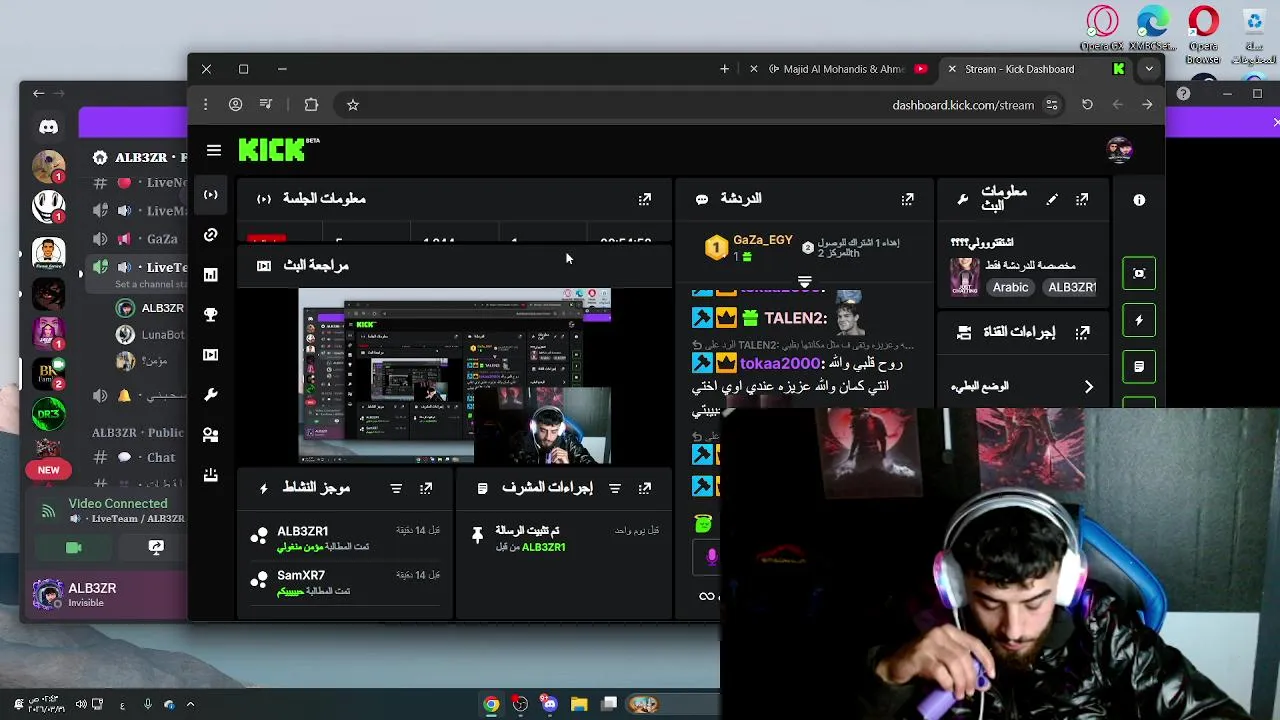Open the wrench settings sidebar icon
The width and height of the screenshot is (1280, 720).
click(x=210, y=395)
